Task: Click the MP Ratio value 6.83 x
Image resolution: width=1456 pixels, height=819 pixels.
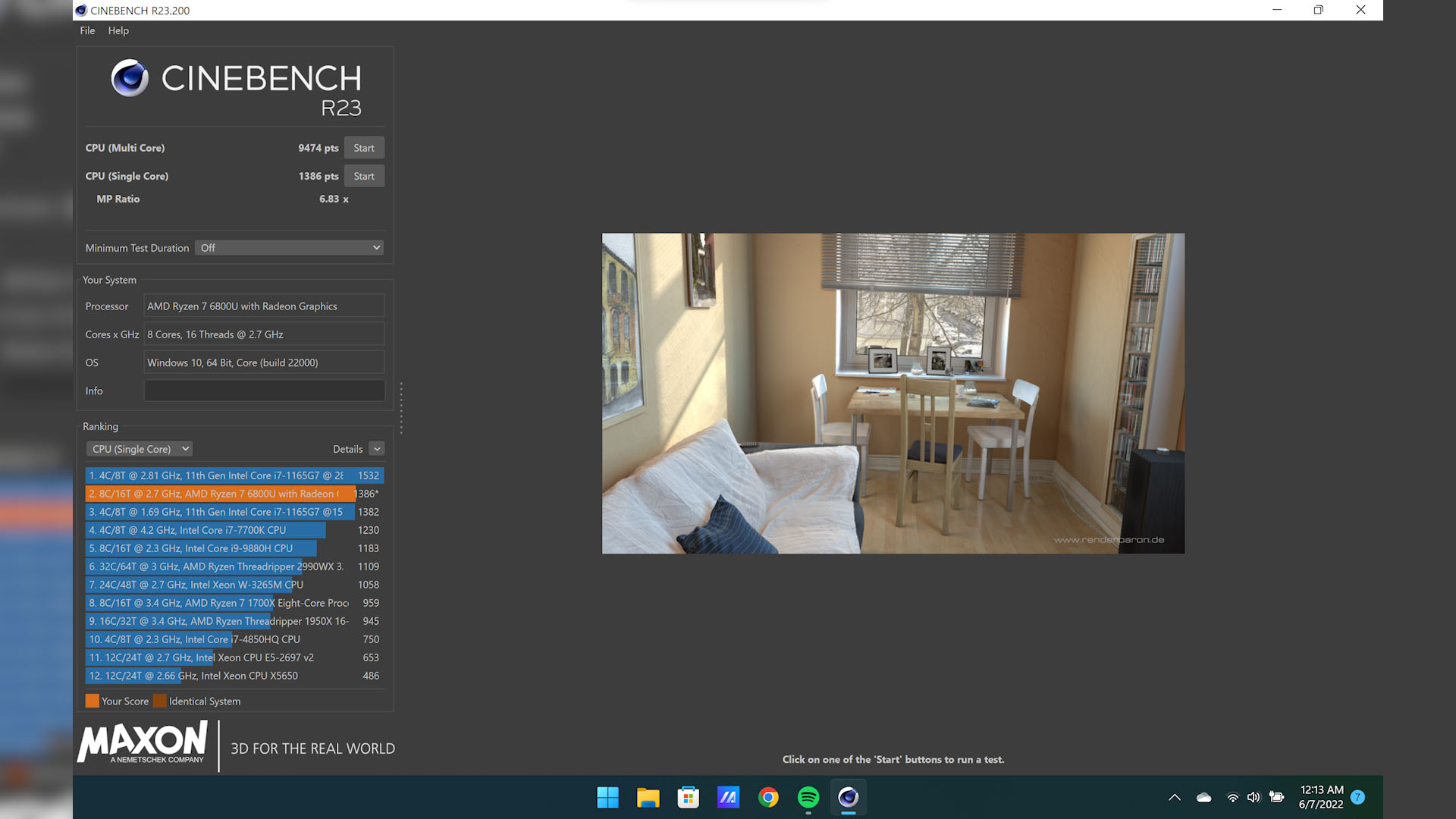Action: (x=334, y=199)
